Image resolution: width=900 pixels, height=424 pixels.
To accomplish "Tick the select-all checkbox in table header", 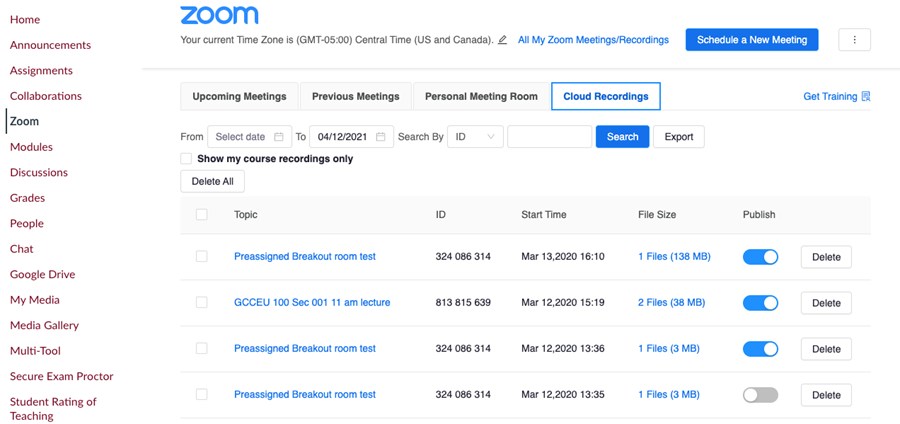I will click(x=202, y=215).
